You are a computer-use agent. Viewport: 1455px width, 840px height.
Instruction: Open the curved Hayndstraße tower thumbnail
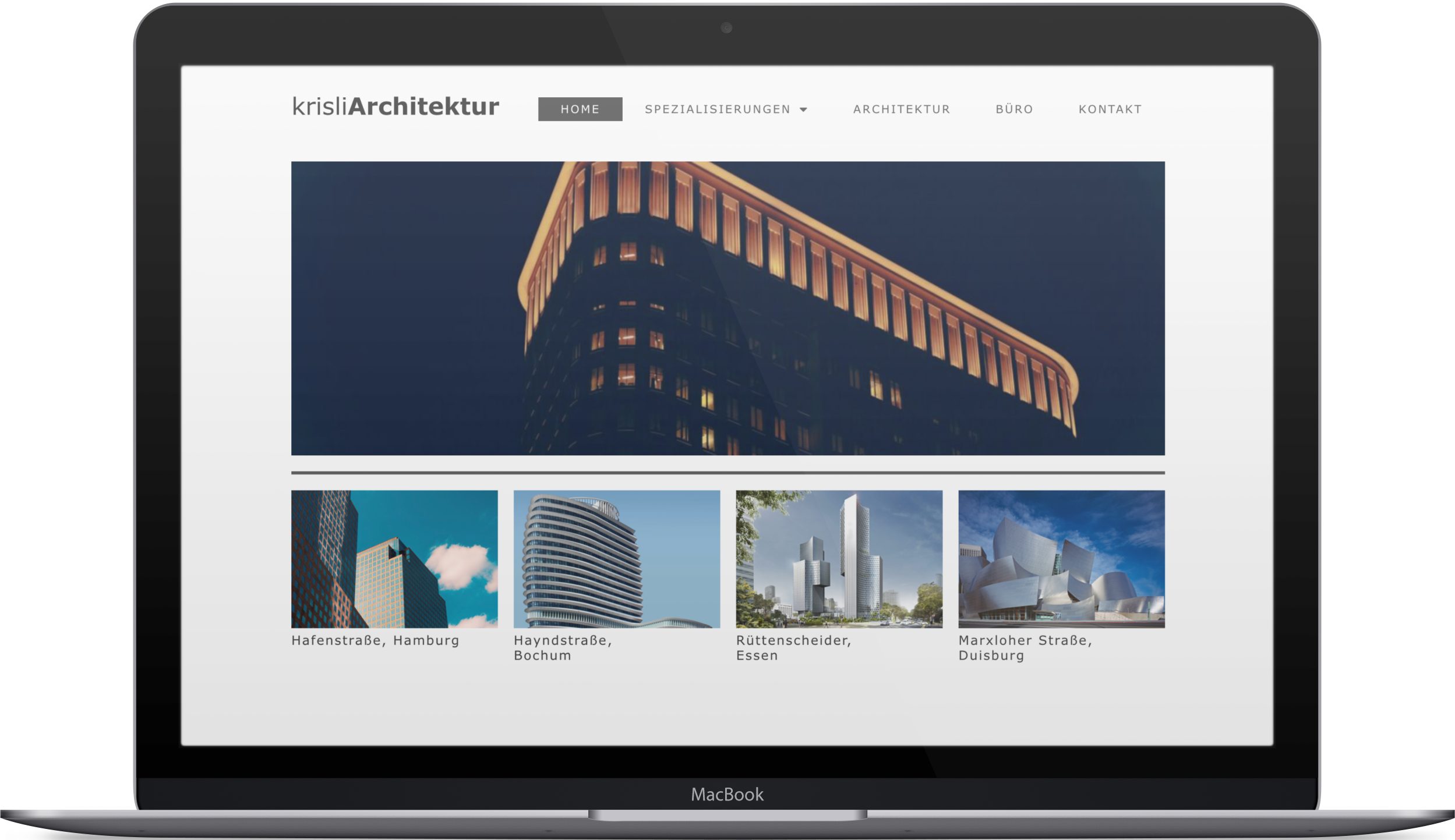tap(616, 559)
